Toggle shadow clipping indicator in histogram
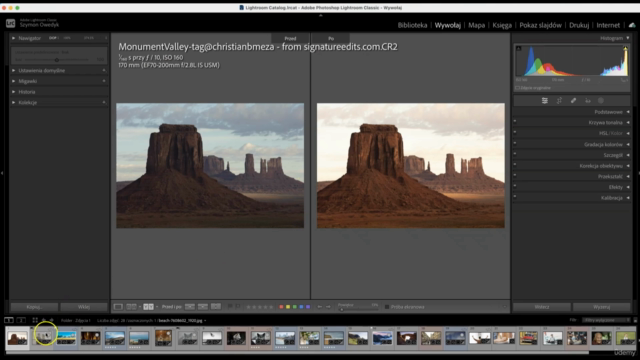Screen dimensions: 640x360 click(518, 48)
